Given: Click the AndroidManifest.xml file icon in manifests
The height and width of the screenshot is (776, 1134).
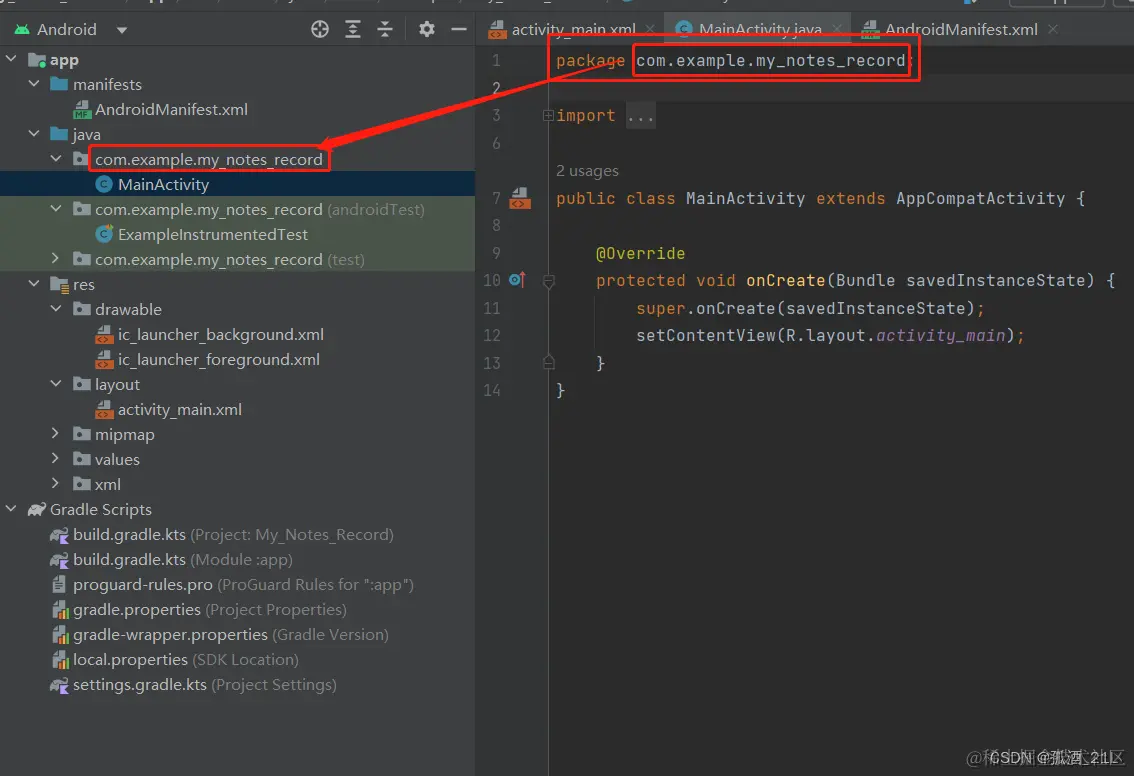Looking at the screenshot, I should (x=82, y=110).
